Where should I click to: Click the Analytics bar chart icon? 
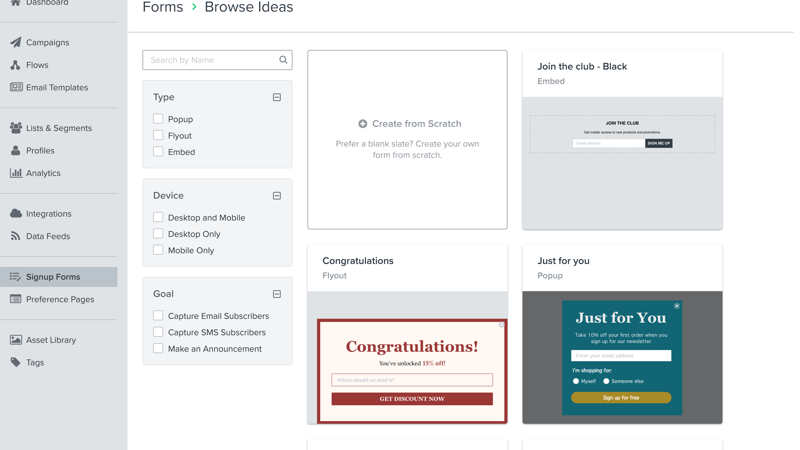[16, 173]
